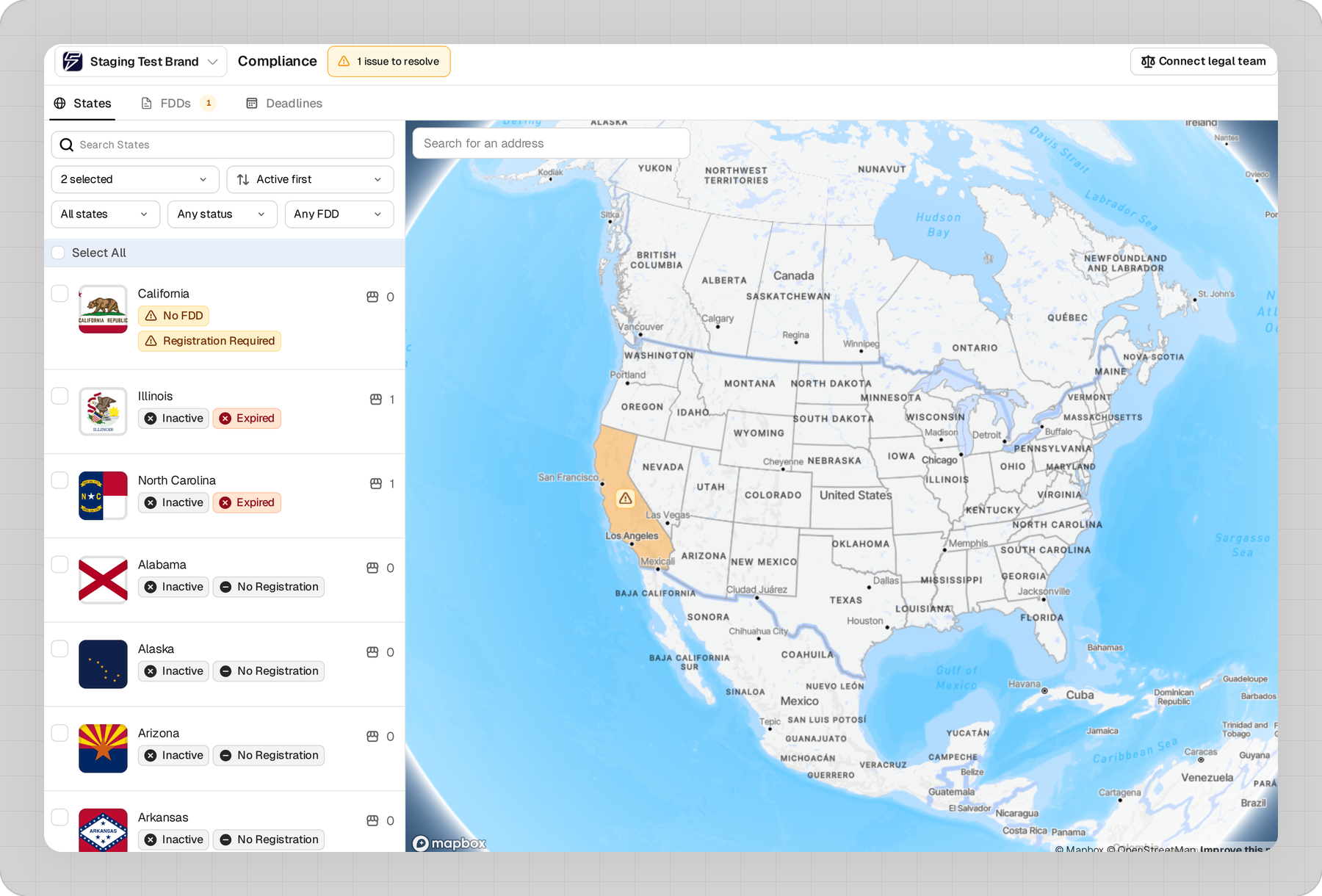Click Inactive badge for Arkansas
Image resolution: width=1322 pixels, height=896 pixels.
point(174,840)
